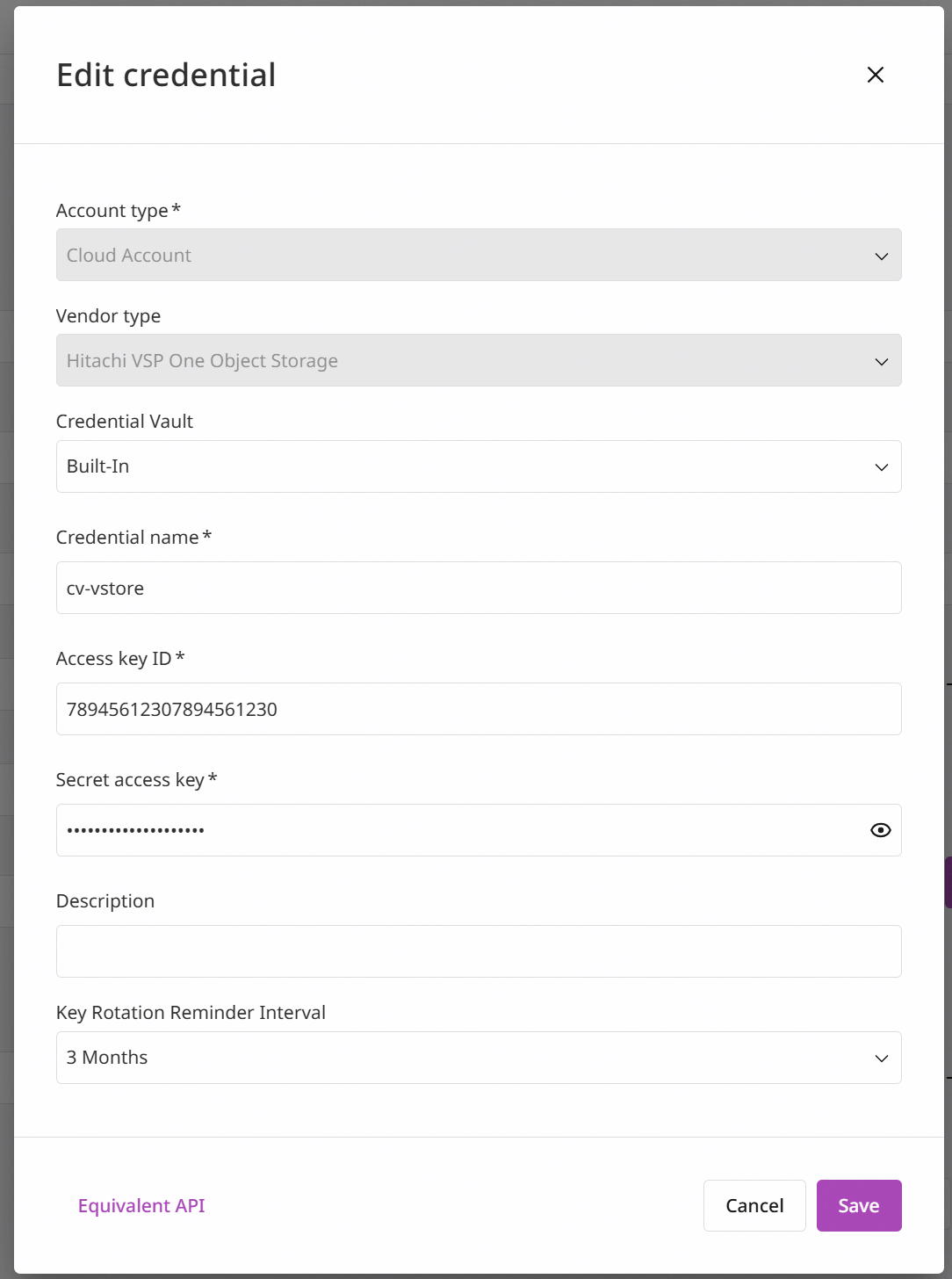The height and width of the screenshot is (1279, 952).
Task: Close the Edit credential dialog
Action: (875, 75)
